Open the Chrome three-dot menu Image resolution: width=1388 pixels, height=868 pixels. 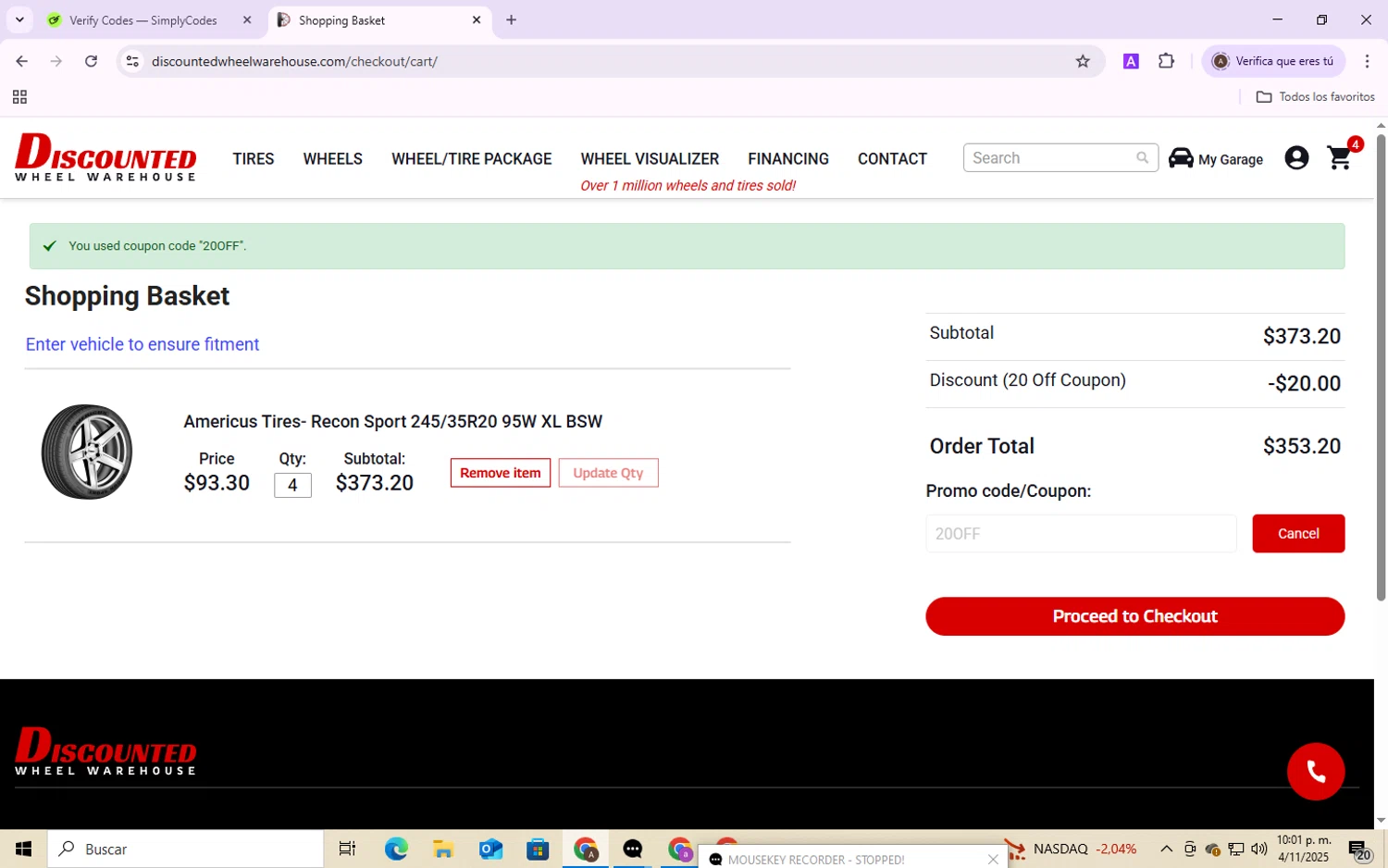pos(1367,61)
